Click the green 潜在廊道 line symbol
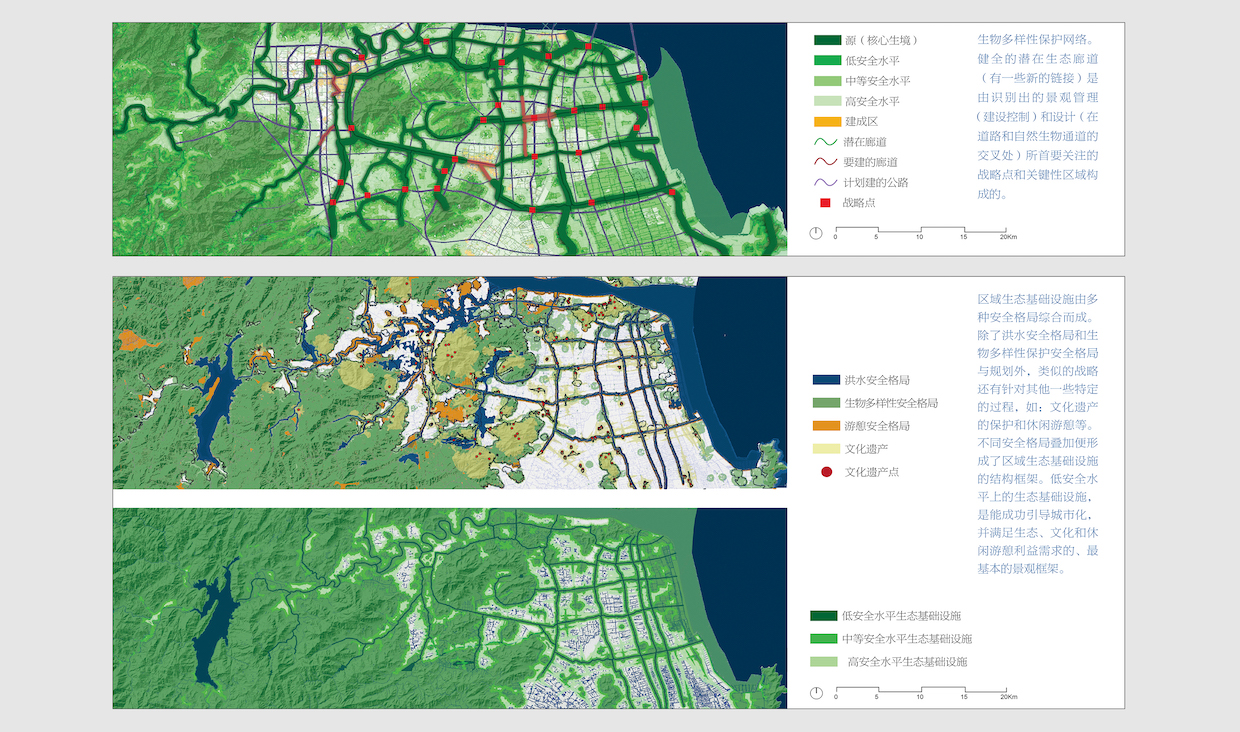 click(x=826, y=142)
